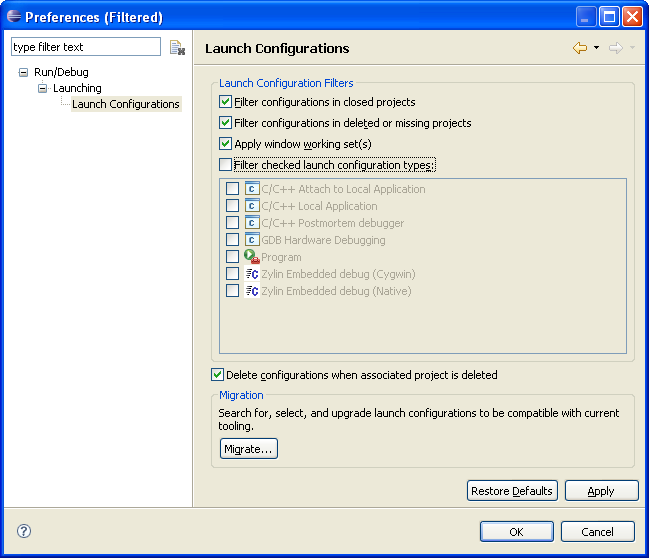Click the C/C++ Local Application icon
The height and width of the screenshot is (558, 649).
click(x=252, y=206)
